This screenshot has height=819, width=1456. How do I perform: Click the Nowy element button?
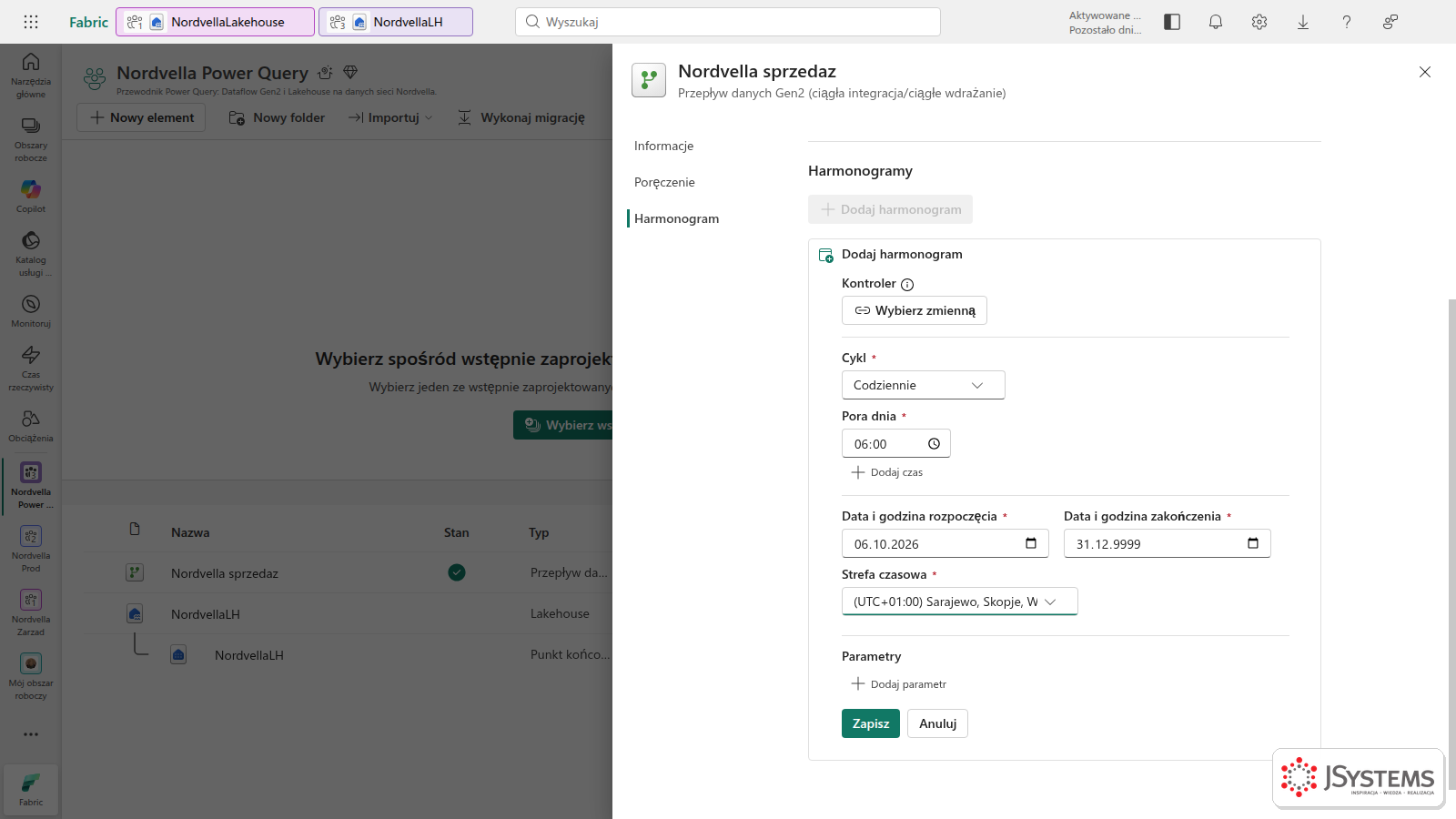coord(141,117)
